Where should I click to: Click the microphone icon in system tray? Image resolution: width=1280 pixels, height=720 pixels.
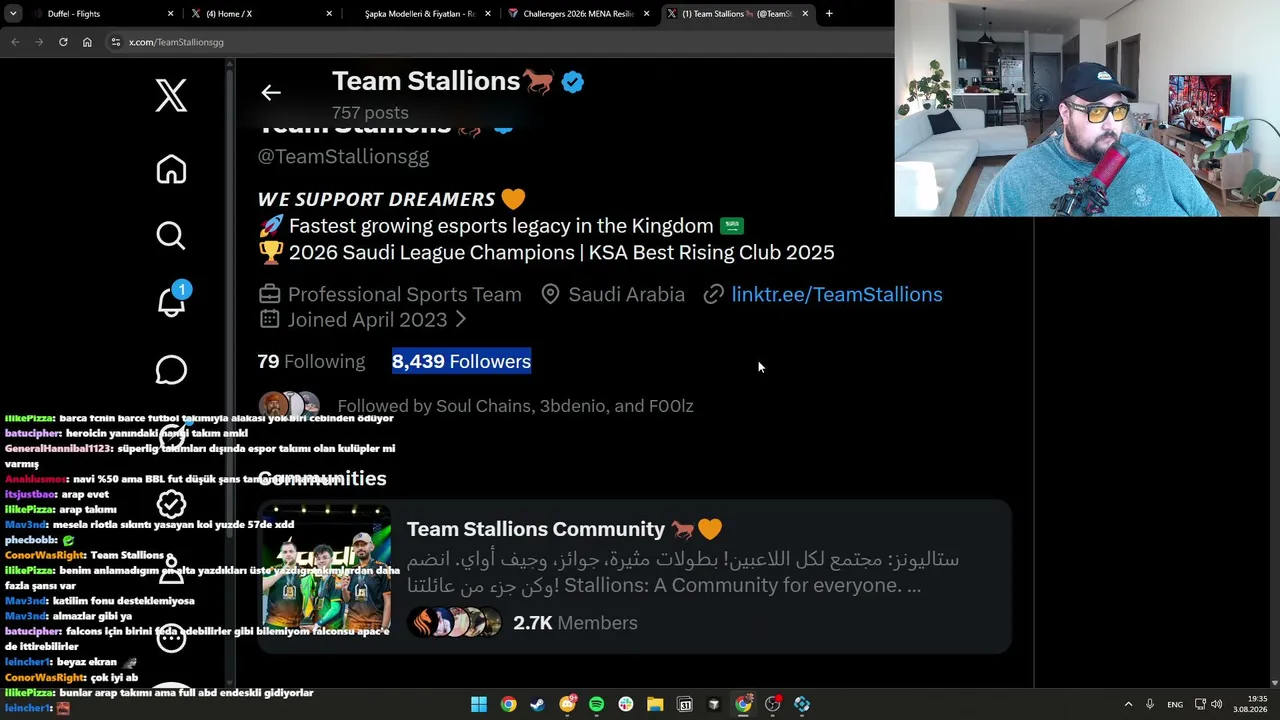click(x=1150, y=705)
